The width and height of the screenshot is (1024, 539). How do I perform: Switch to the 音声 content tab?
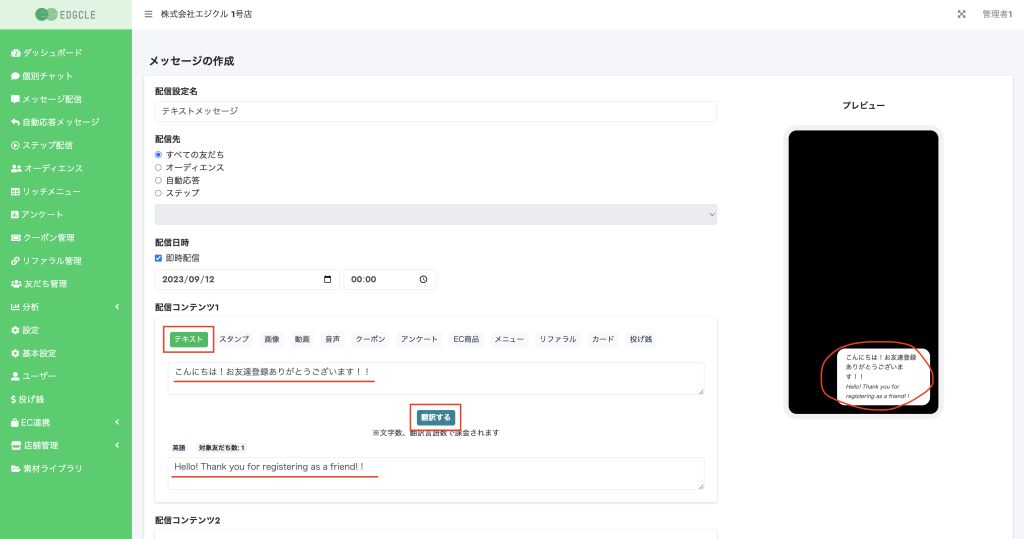(332, 339)
